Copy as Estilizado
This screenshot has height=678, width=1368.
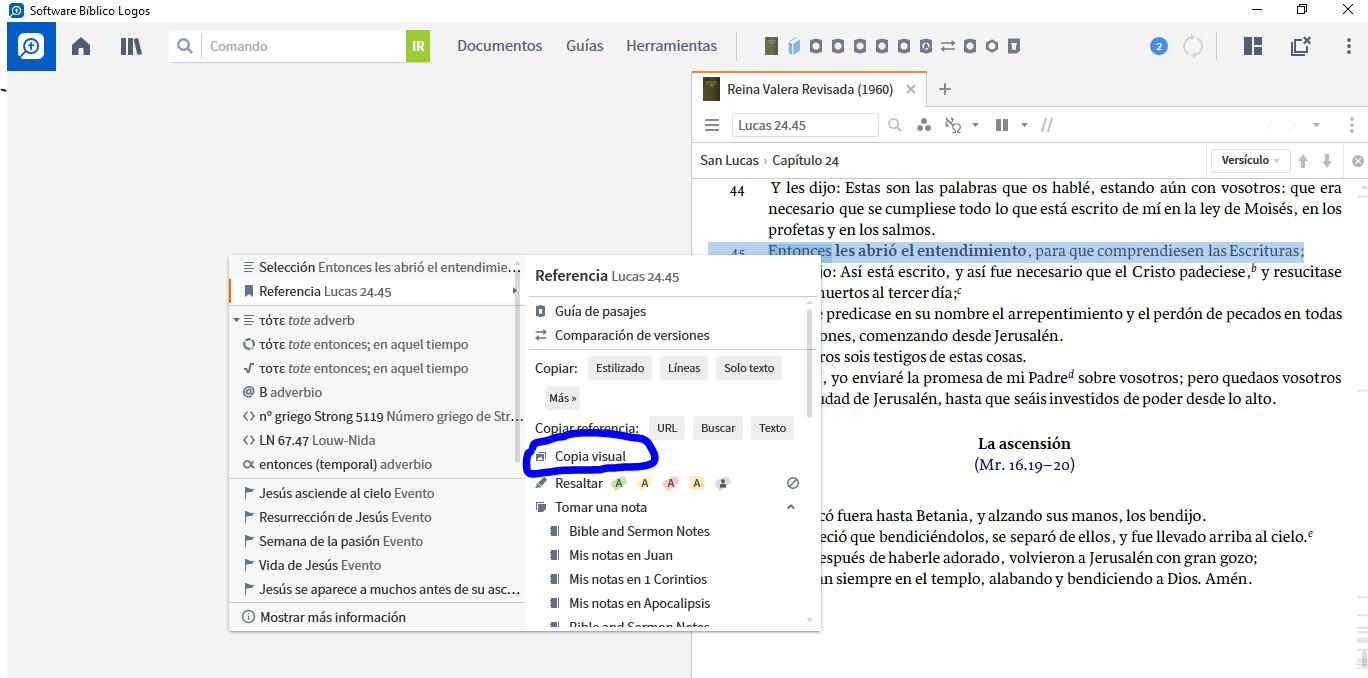point(620,368)
